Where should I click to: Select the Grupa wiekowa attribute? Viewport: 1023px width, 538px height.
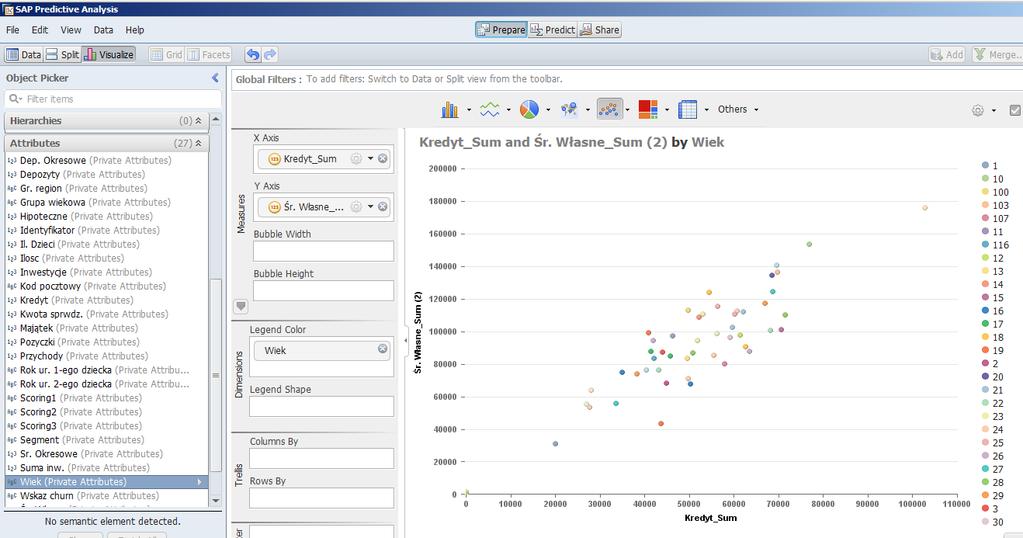[x=106, y=202]
